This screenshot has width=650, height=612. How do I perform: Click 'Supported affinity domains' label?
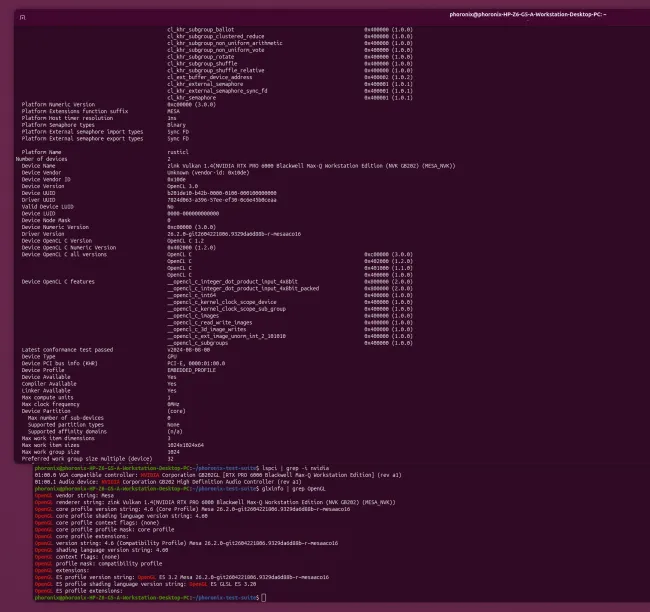click(67, 432)
